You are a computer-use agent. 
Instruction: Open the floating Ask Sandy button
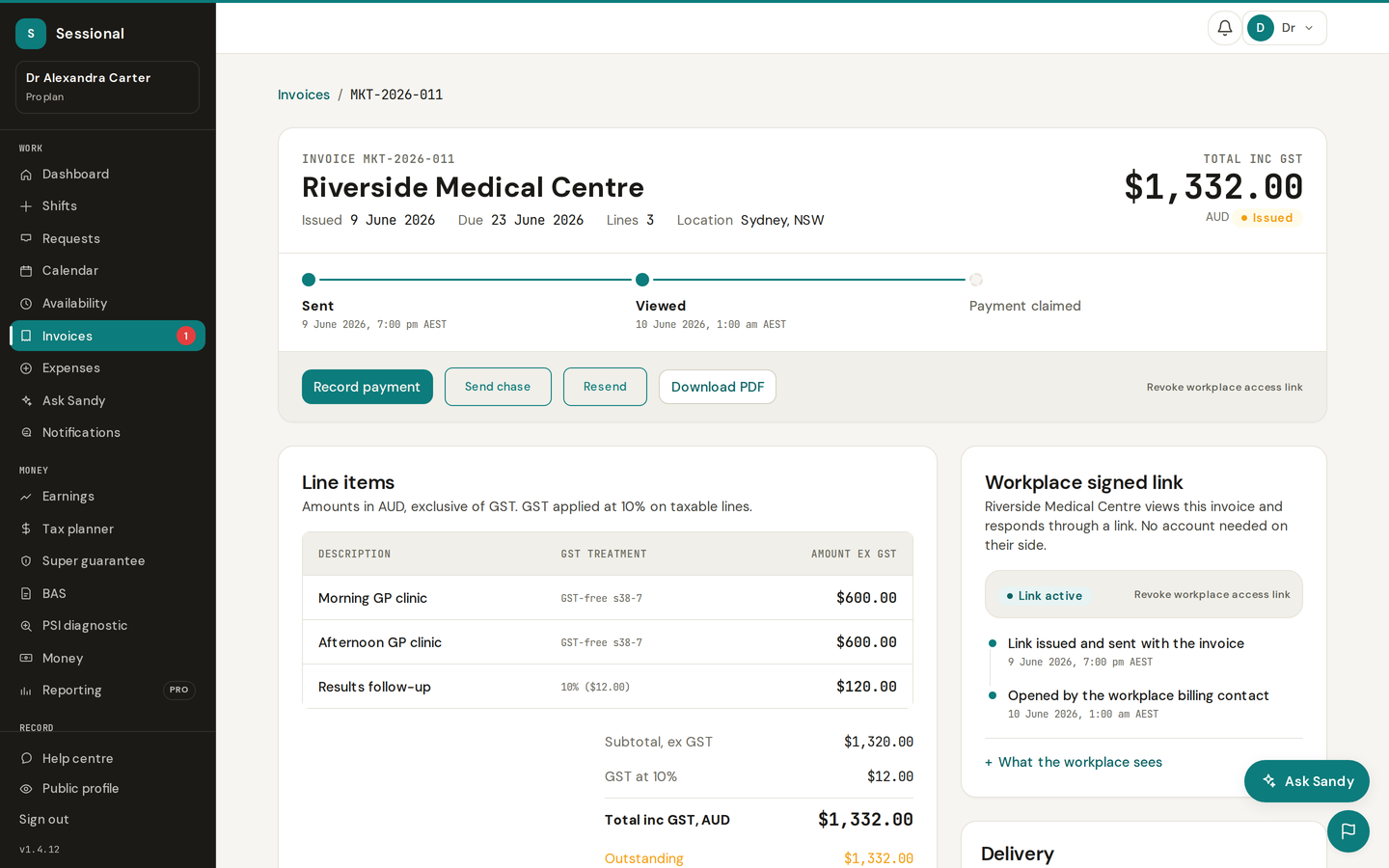pyautogui.click(x=1307, y=781)
